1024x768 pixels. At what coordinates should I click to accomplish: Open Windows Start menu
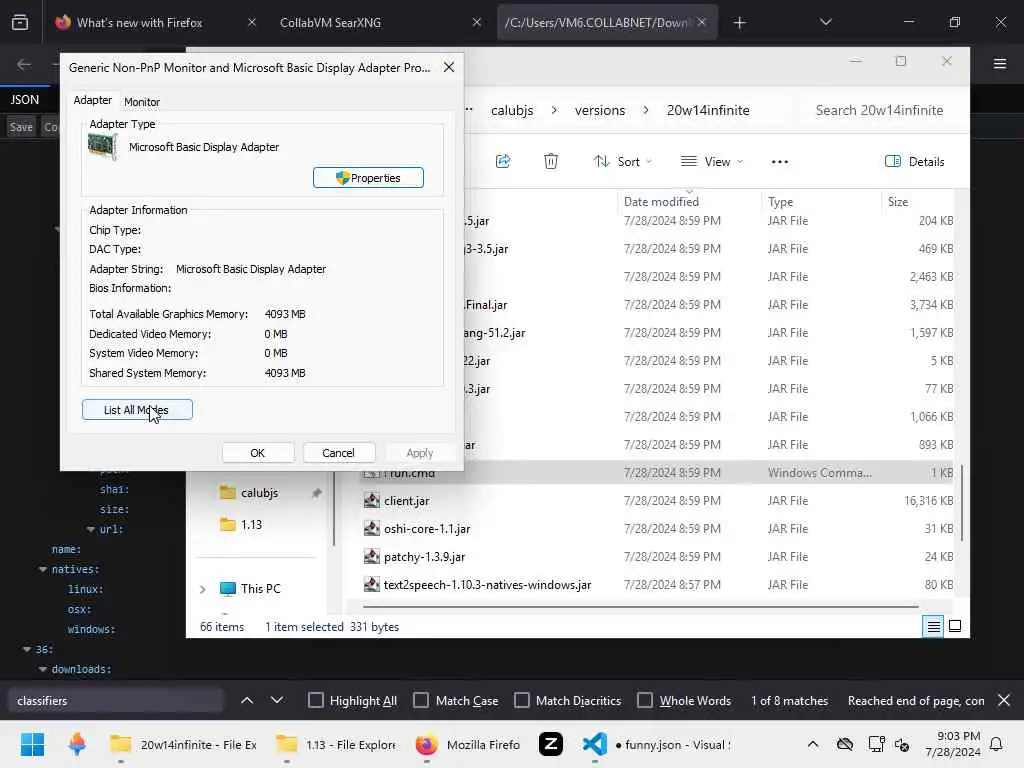(x=32, y=744)
